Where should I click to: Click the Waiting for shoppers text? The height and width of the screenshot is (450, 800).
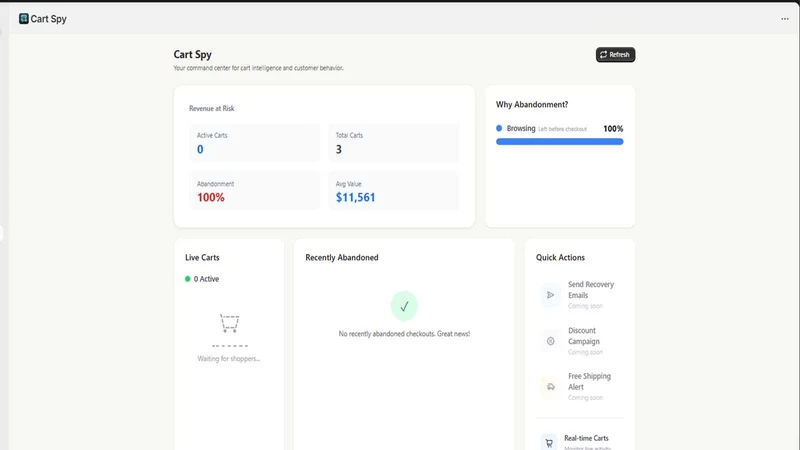tap(229, 359)
